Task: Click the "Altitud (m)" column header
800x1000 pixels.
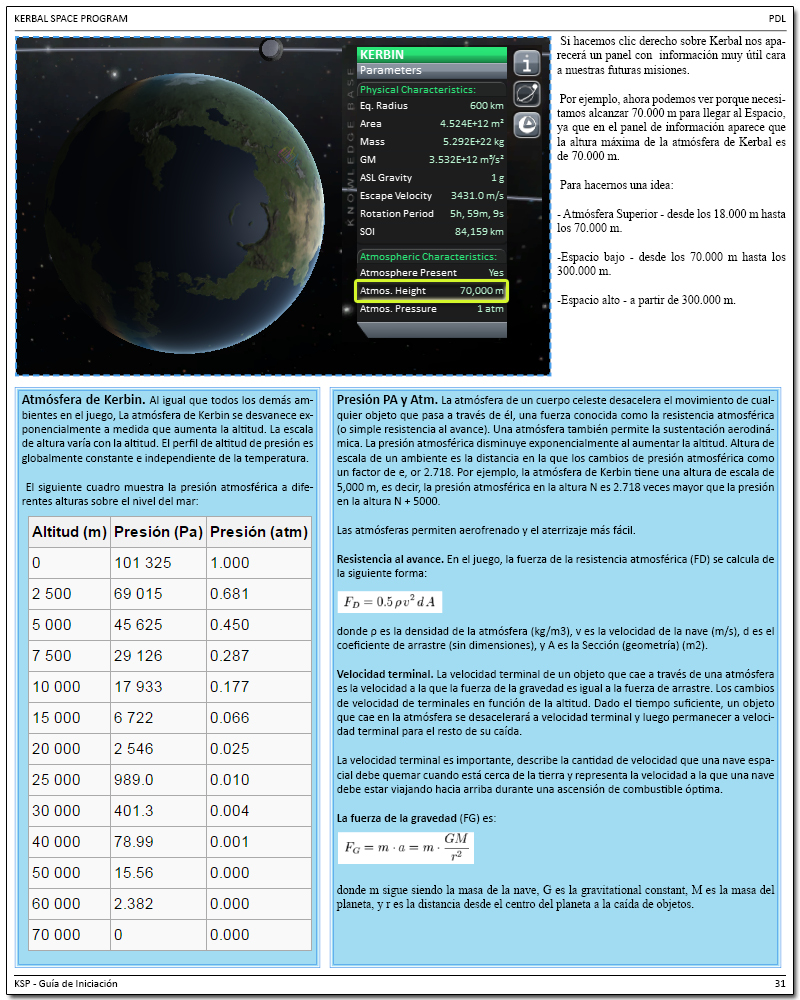Action: pos(70,532)
